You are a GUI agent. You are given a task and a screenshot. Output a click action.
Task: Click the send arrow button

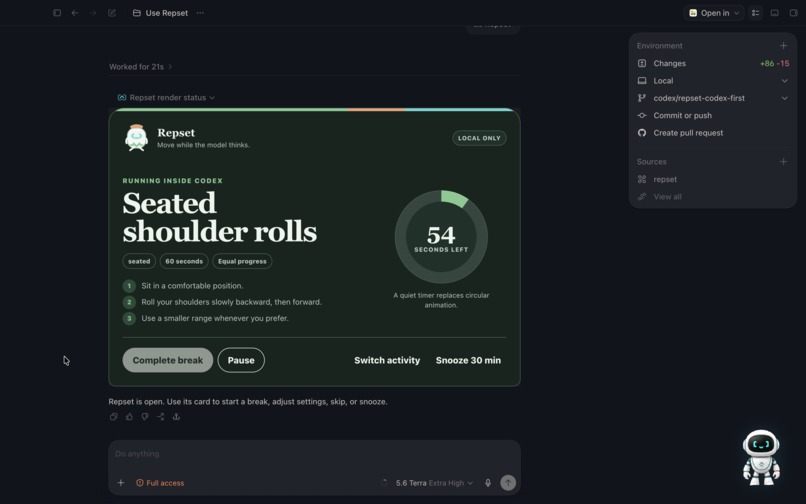[x=508, y=482]
